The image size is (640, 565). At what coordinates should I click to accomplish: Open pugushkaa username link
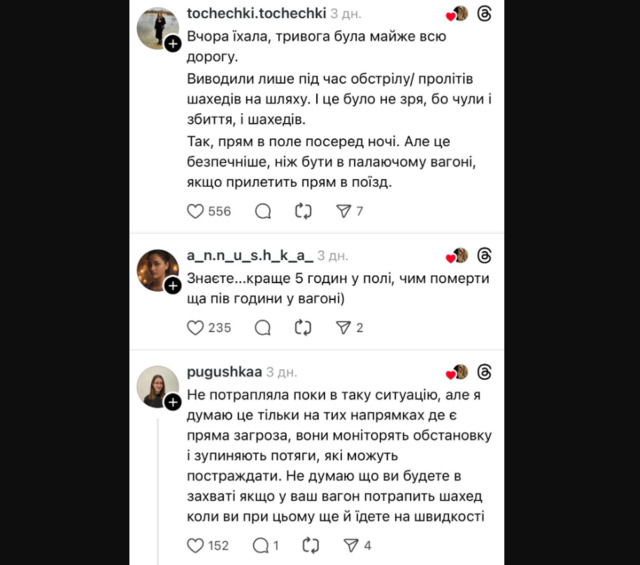click(x=224, y=371)
